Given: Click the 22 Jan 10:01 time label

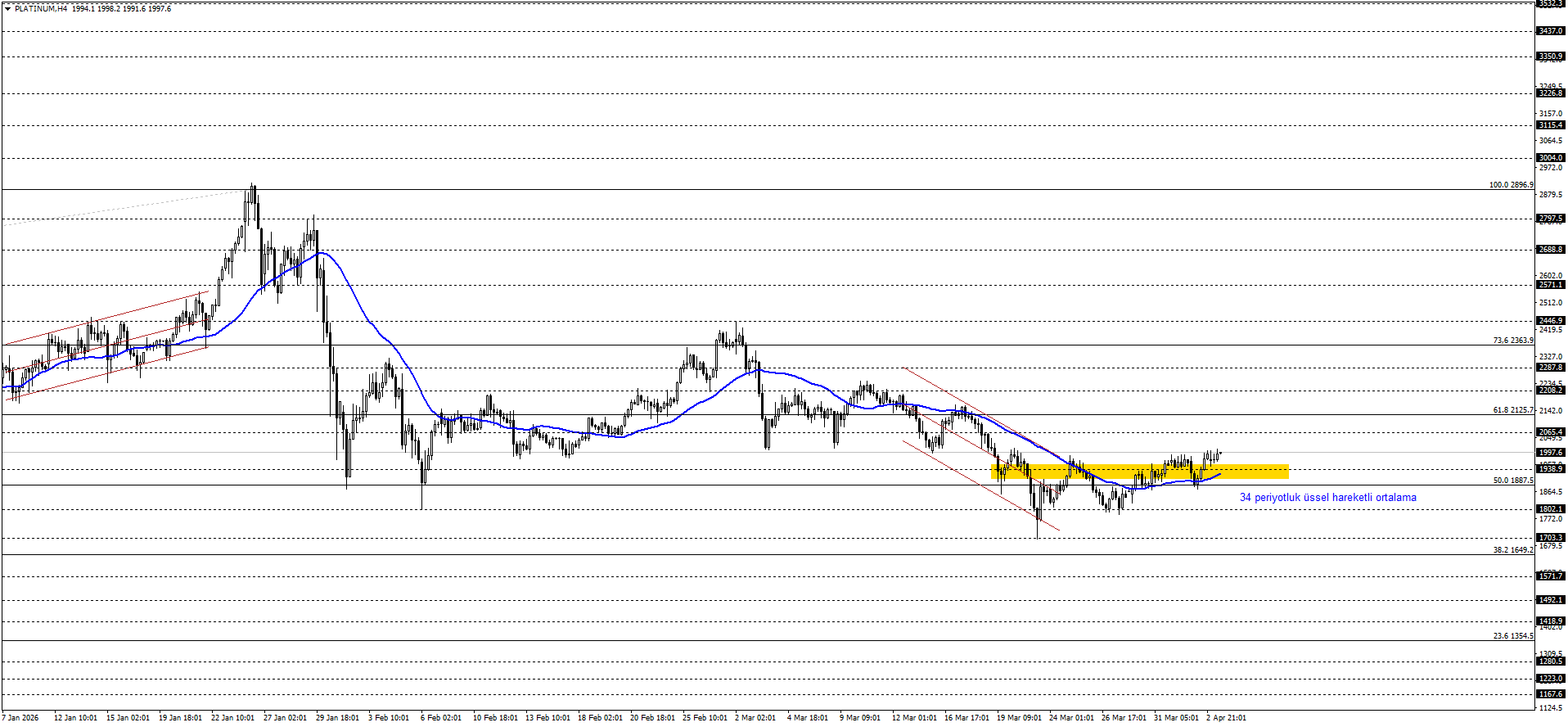Looking at the screenshot, I should [x=232, y=718].
